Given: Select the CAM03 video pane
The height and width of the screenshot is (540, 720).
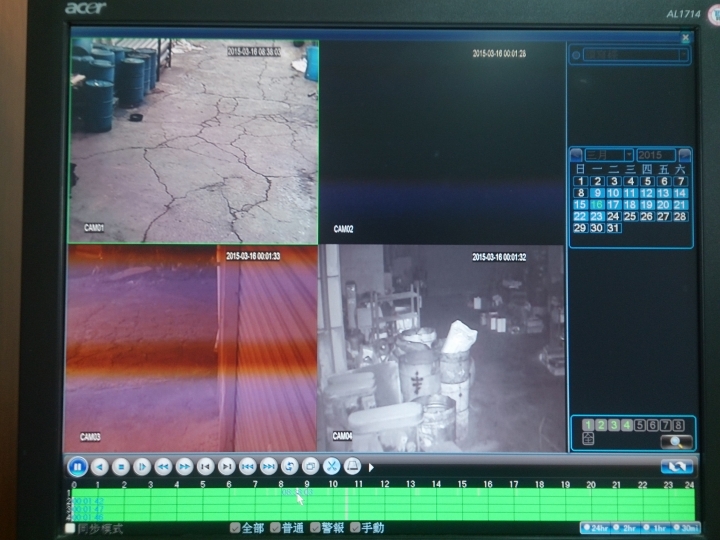Looking at the screenshot, I should (x=191, y=349).
